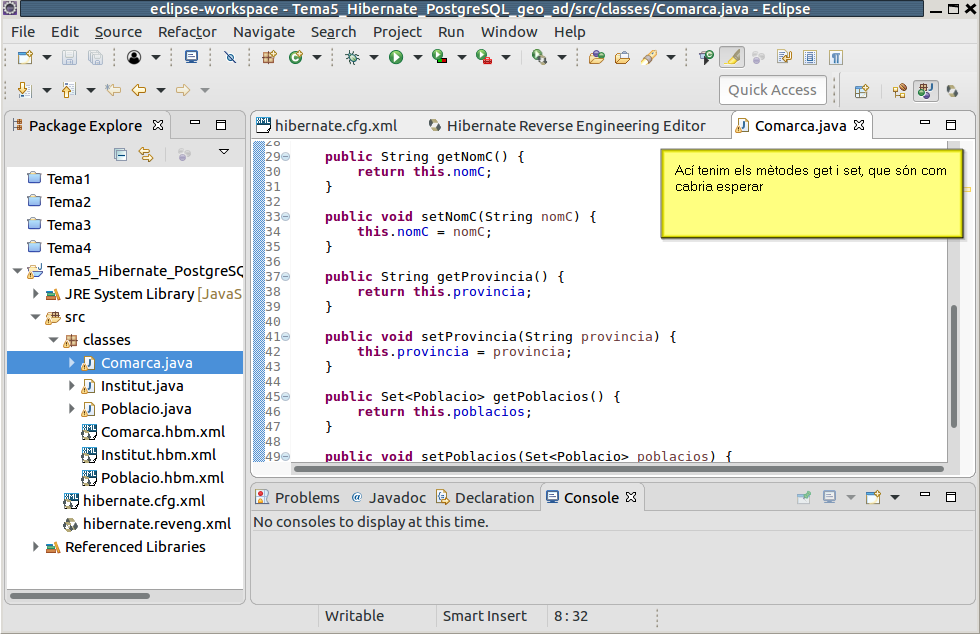This screenshot has height=634, width=980.
Task: Click the Back navigation arrow icon
Action: tap(139, 90)
